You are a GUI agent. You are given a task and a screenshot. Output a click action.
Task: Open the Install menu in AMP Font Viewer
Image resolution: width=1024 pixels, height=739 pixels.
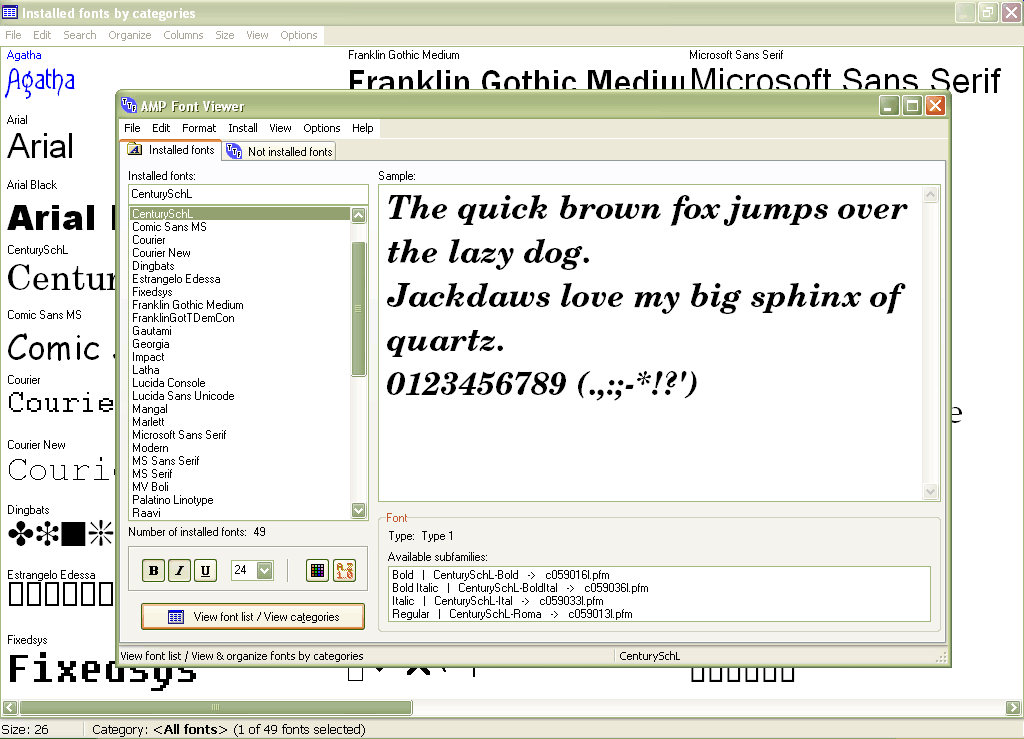coord(243,128)
